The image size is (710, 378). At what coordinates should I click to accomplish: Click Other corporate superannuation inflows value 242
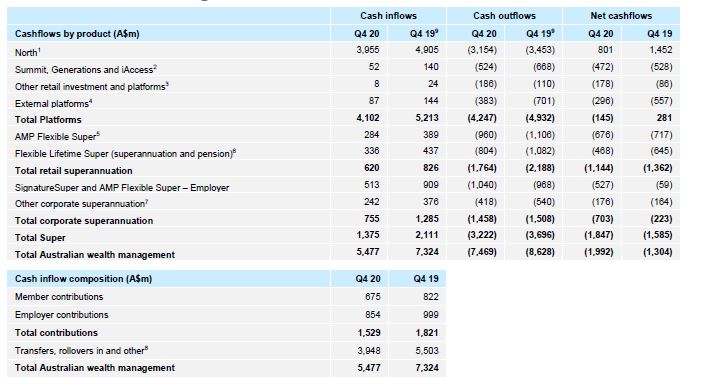(372, 201)
